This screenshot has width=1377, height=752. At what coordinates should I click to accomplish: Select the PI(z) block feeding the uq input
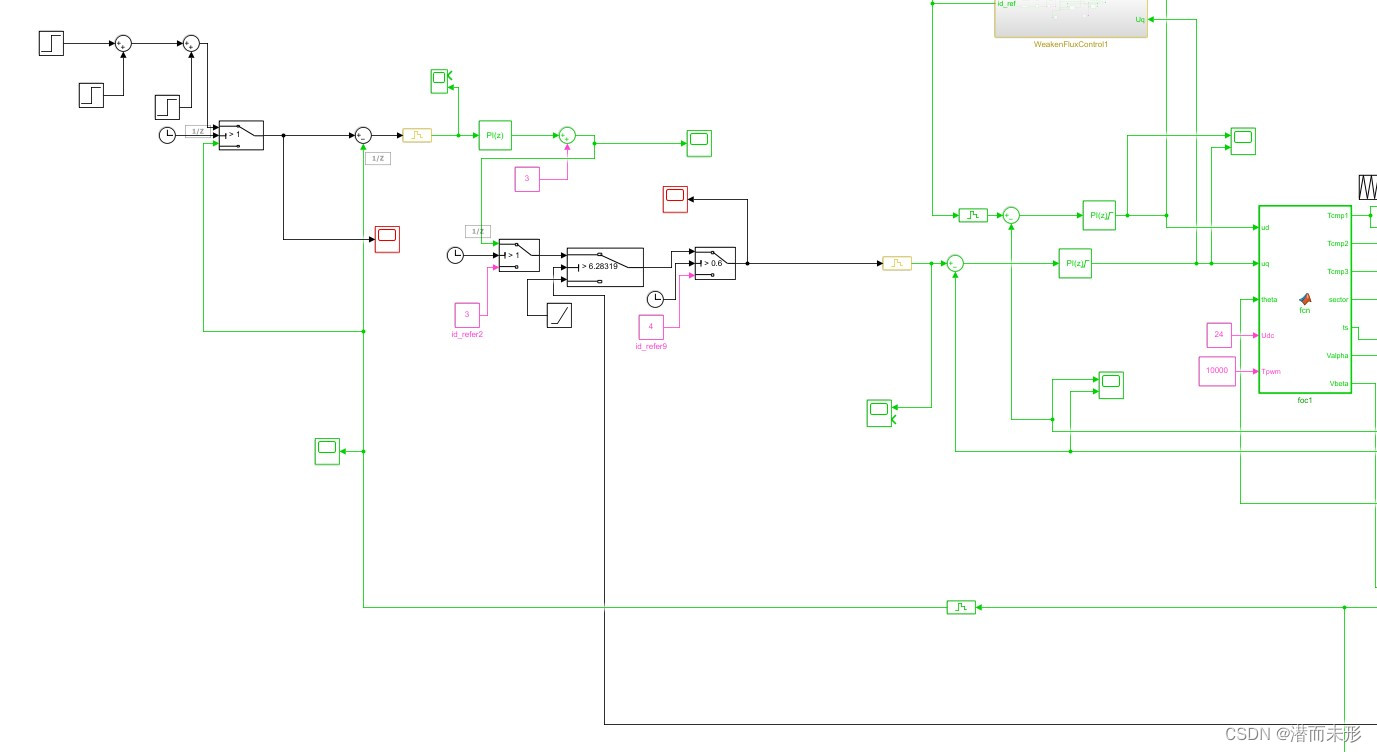(x=1075, y=263)
